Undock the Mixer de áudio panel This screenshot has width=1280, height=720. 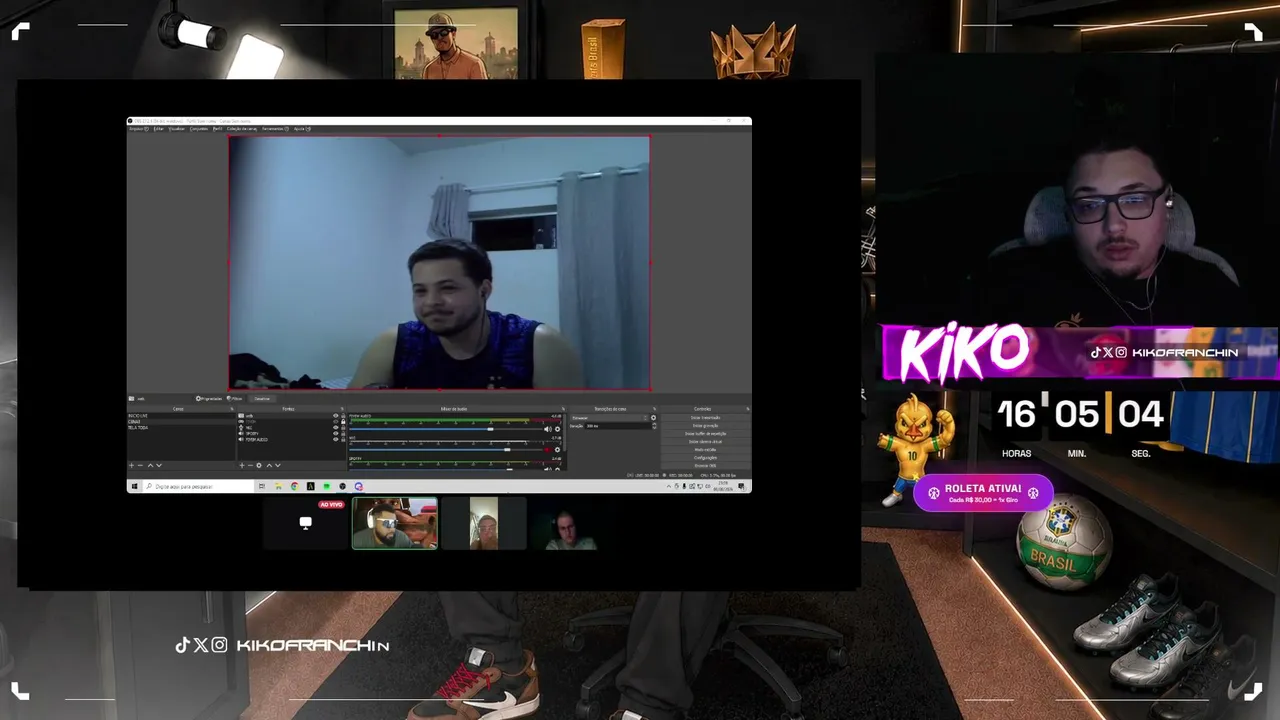563,409
